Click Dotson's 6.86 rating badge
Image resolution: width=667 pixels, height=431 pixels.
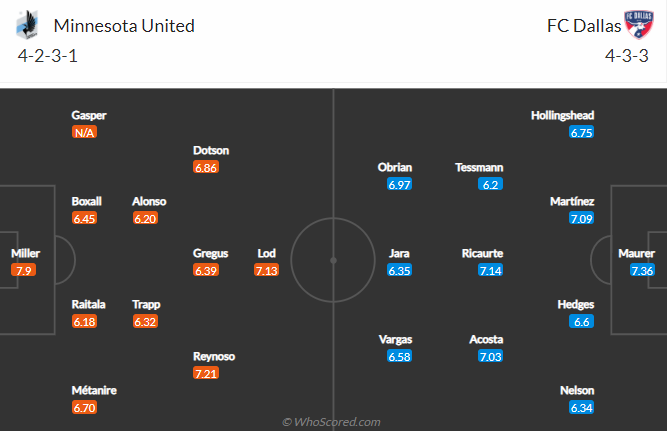tap(206, 168)
